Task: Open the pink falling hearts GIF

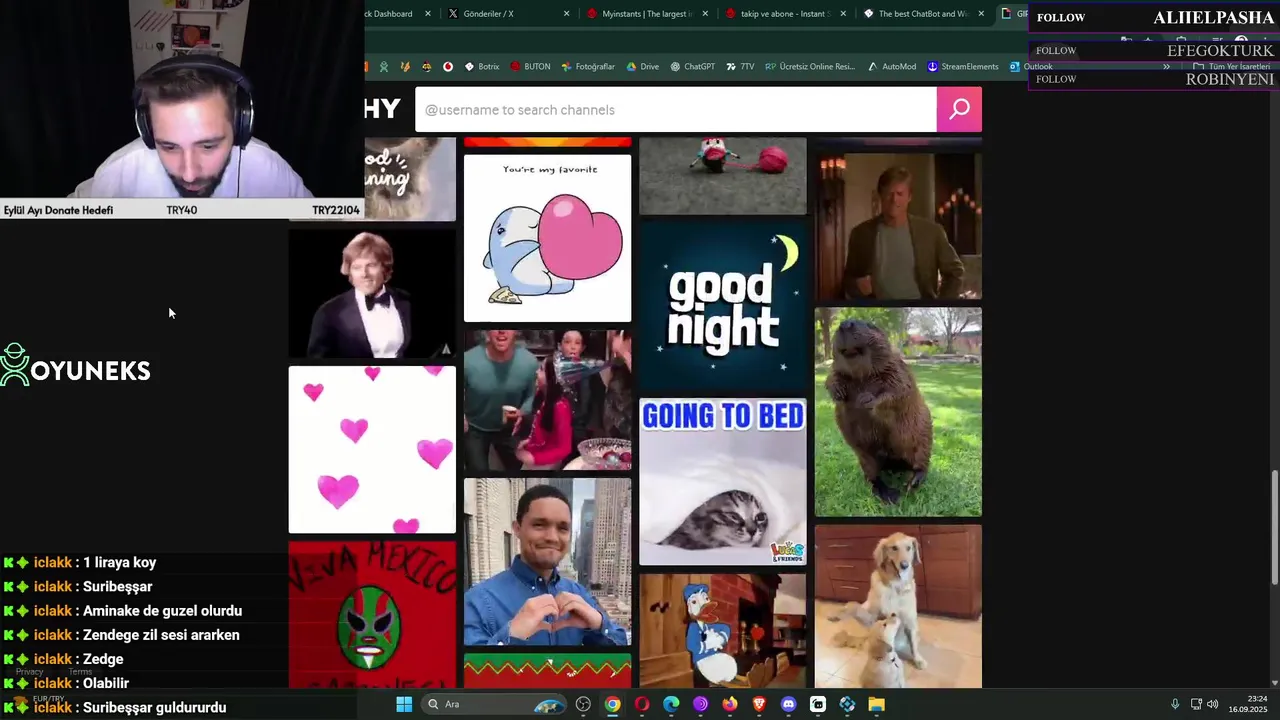Action: (372, 449)
